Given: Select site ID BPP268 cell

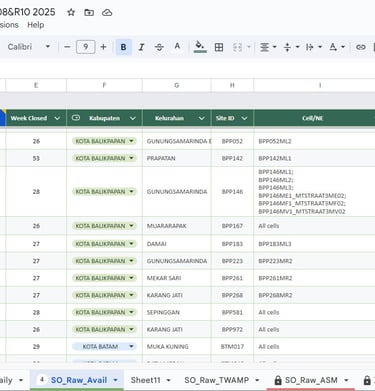Looking at the screenshot, I should click(232, 295).
